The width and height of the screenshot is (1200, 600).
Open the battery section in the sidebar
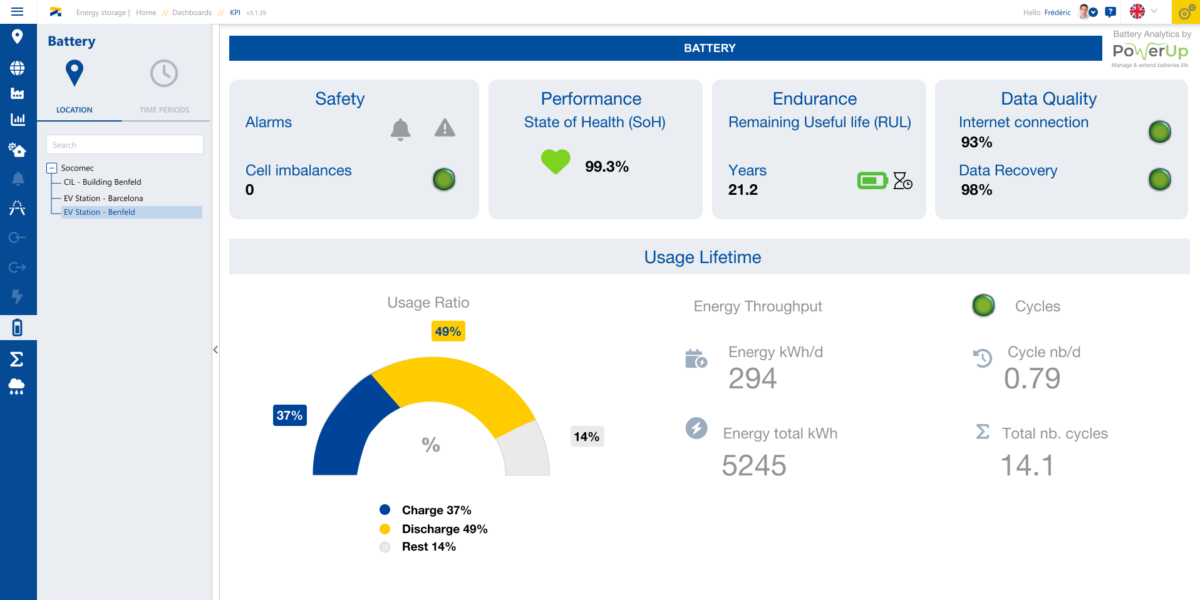coord(17,328)
